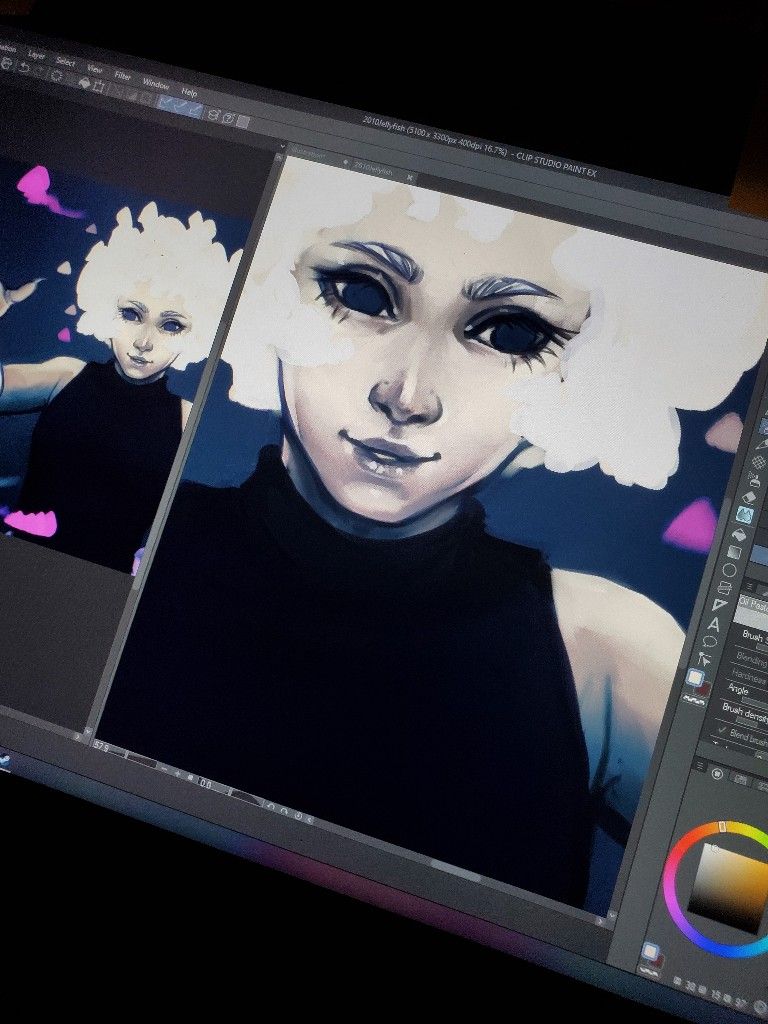This screenshot has width=768, height=1024.
Task: Select the Frame border tool
Action: pos(724,588)
